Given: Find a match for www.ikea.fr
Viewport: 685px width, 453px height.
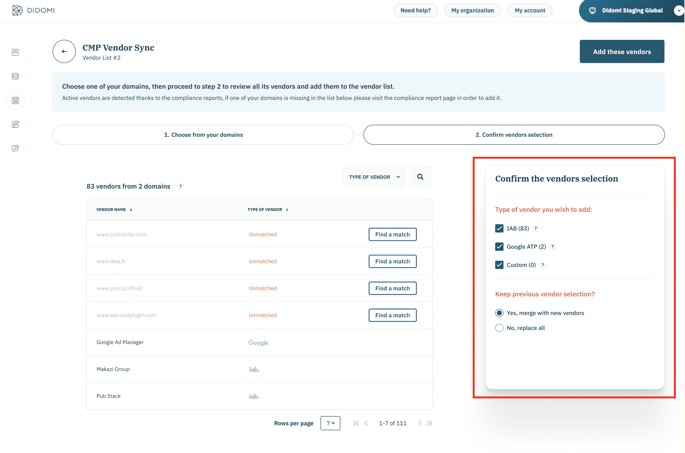Looking at the screenshot, I should [x=392, y=261].
